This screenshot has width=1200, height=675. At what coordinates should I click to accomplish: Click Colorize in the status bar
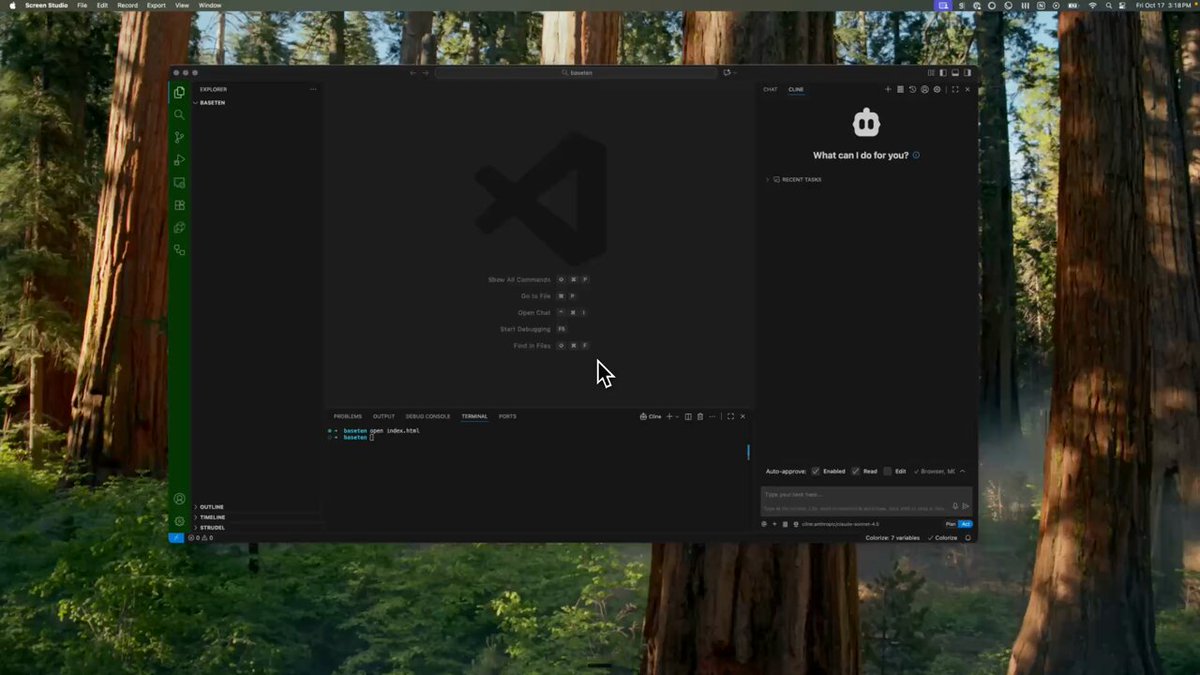942,538
